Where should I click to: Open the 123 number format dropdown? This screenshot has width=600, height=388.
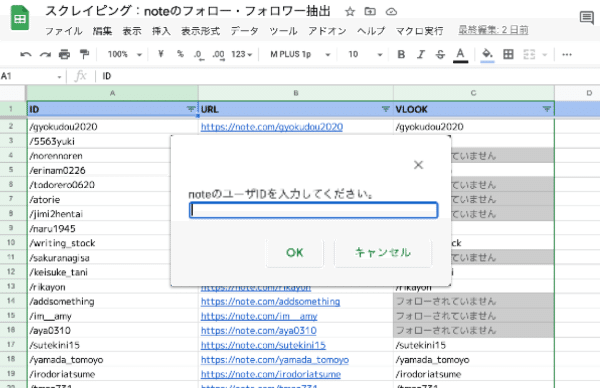(242, 54)
